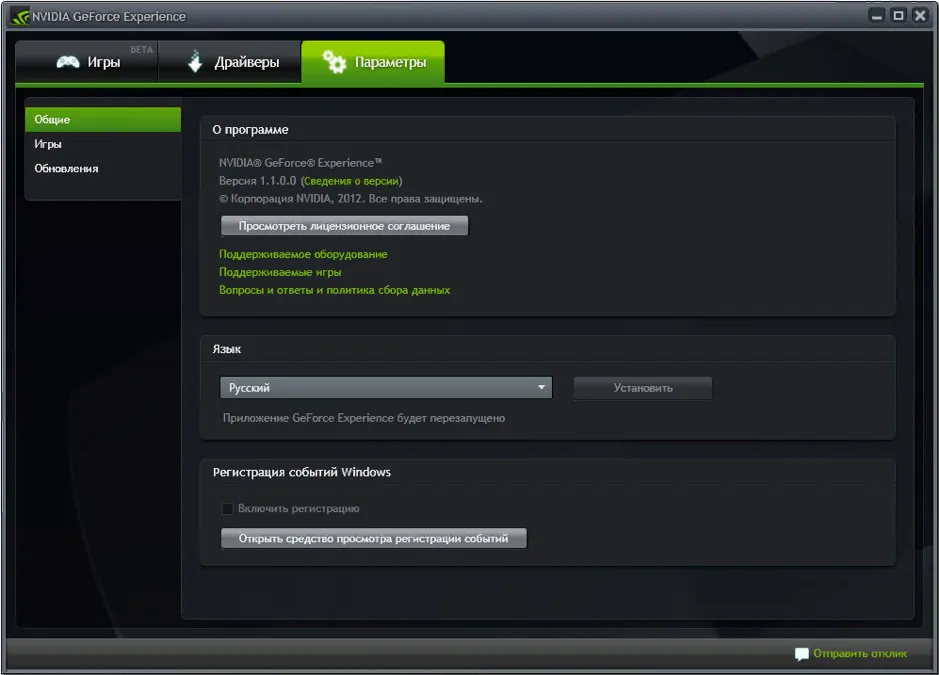The image size is (939, 675).
Task: Click the Корпорация NVIDIA 2012 copyright text
Action: tap(350, 199)
